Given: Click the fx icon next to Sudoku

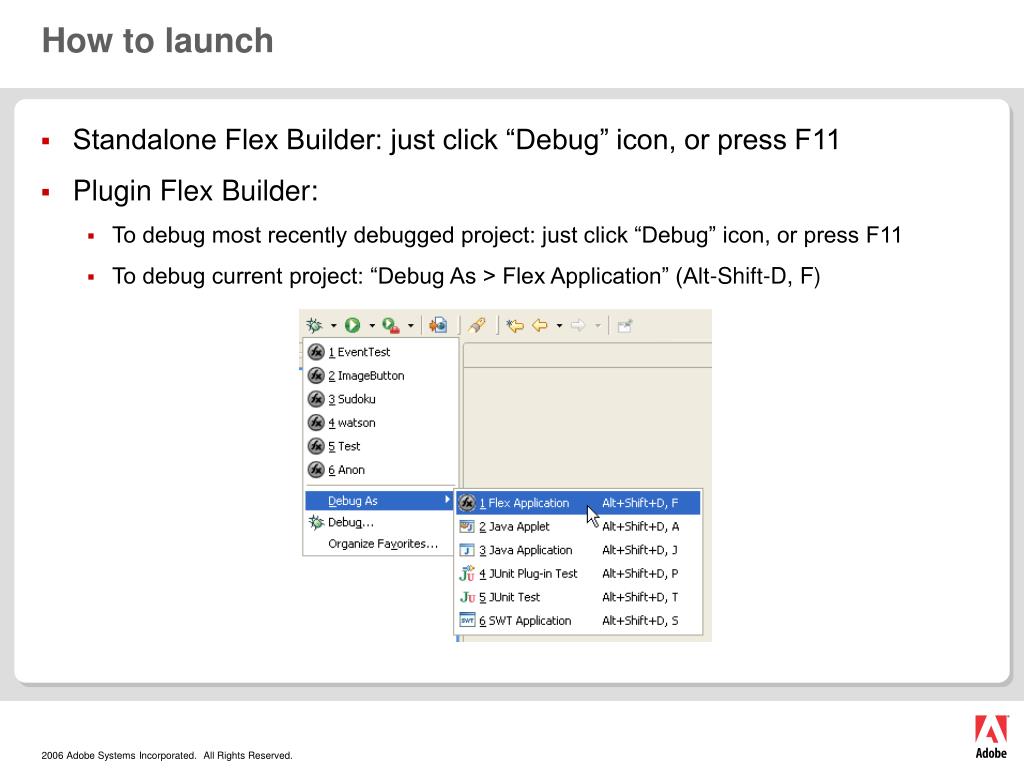Looking at the screenshot, I should coord(316,399).
